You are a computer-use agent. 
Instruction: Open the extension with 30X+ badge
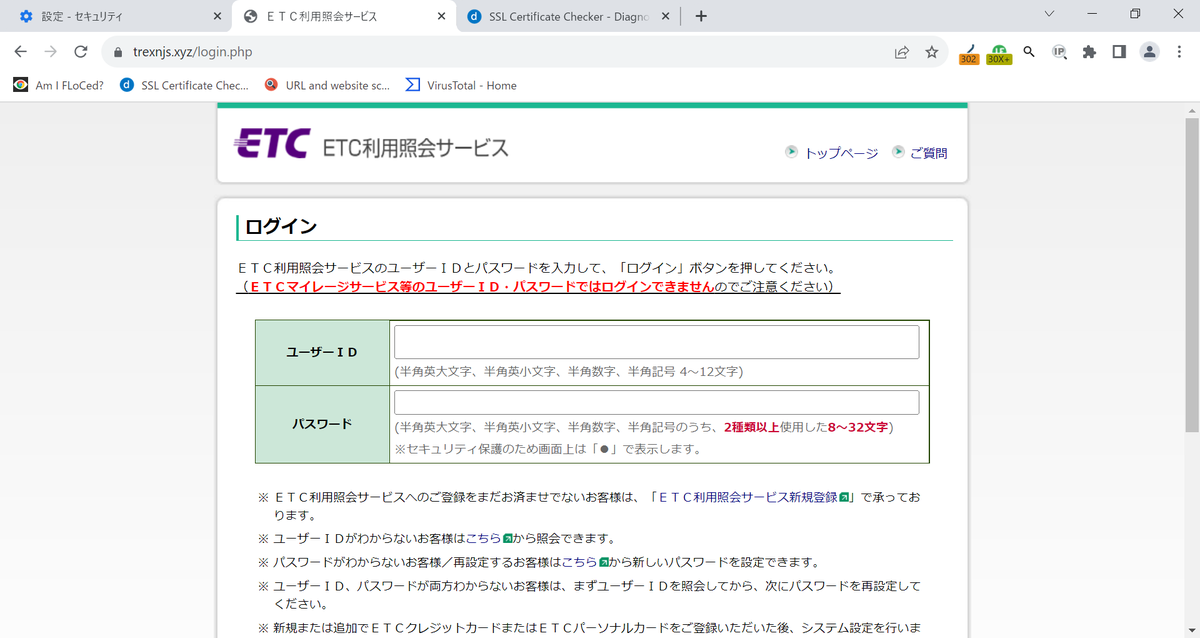coord(999,53)
